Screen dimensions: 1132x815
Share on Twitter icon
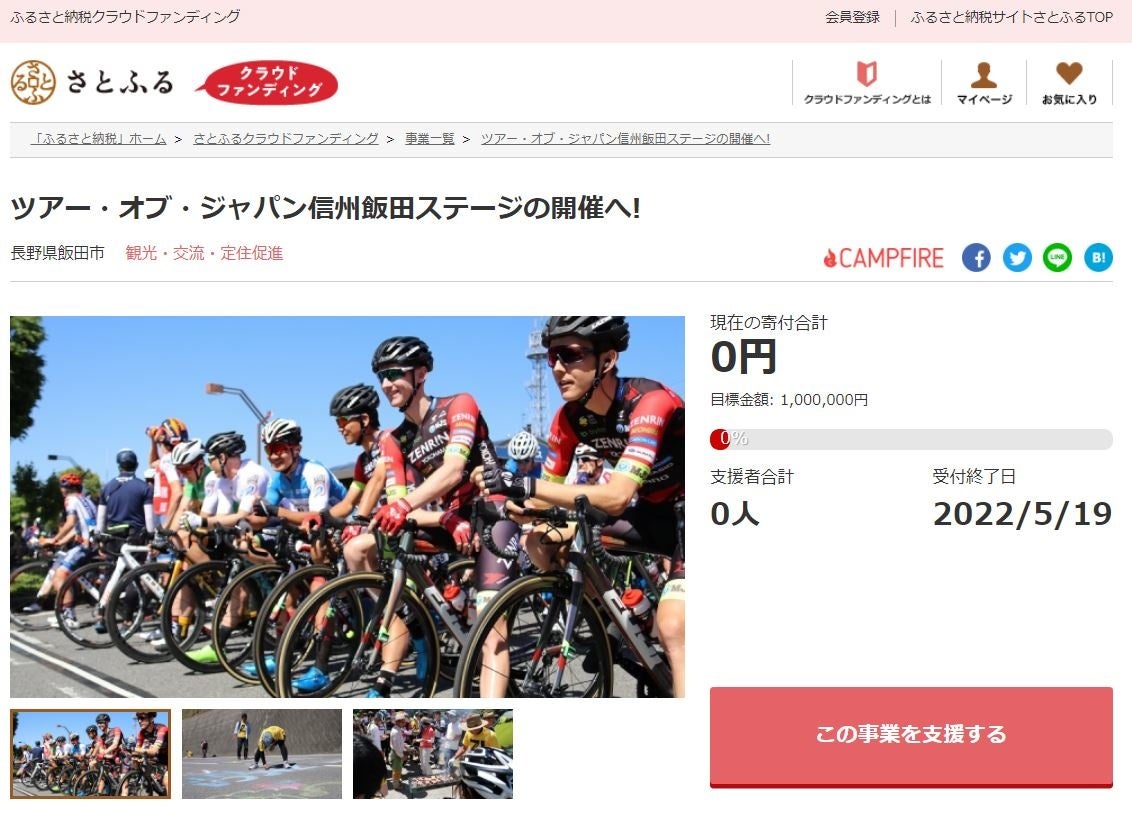tap(1017, 258)
